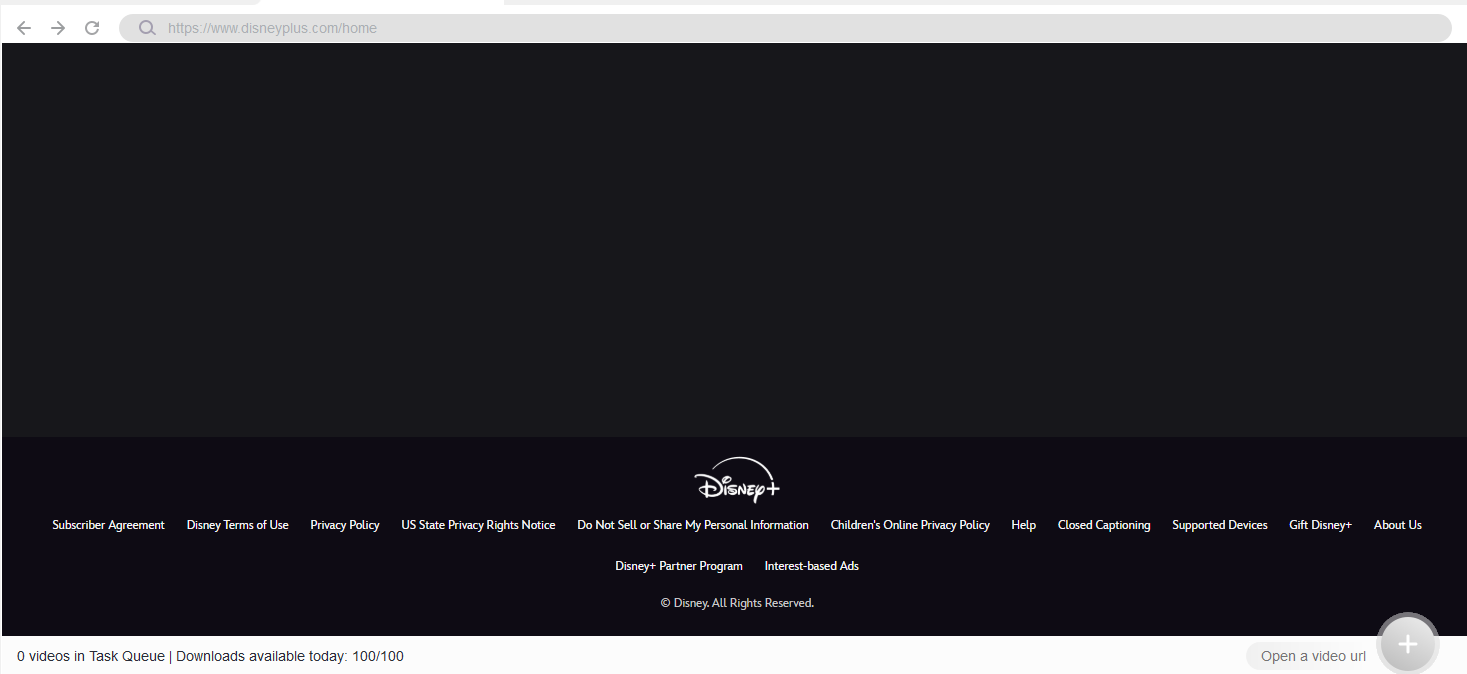Open Children's Online Privacy Policy

click(x=910, y=525)
